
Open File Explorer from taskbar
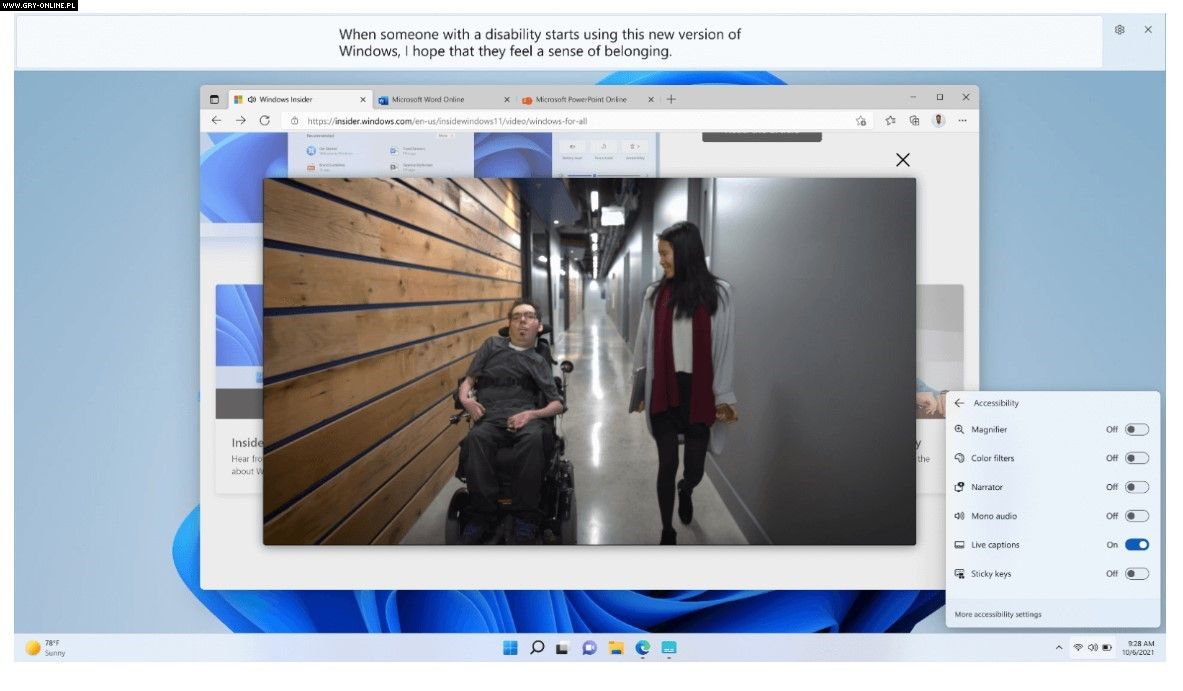616,648
